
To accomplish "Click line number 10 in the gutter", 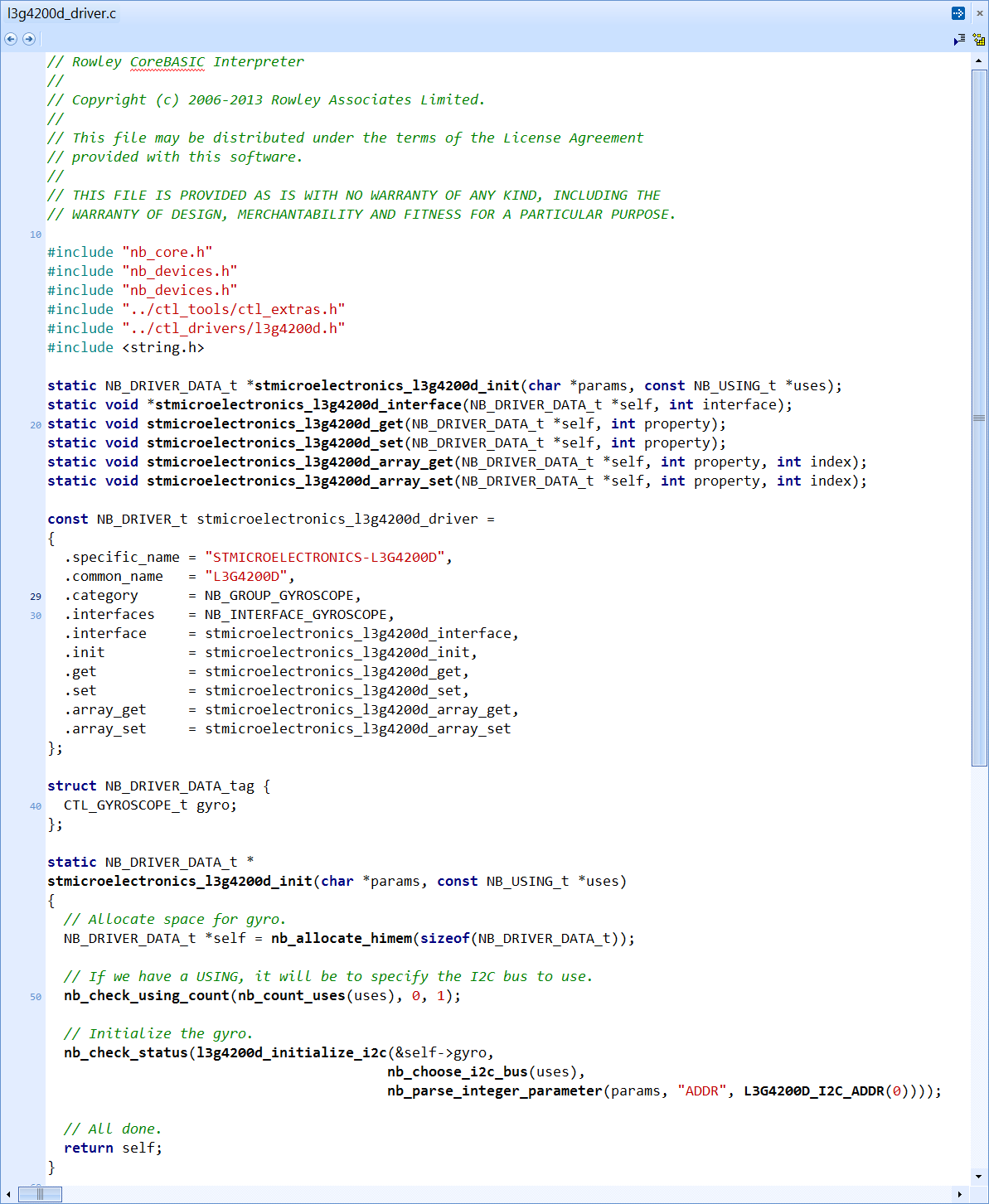I will [x=36, y=235].
